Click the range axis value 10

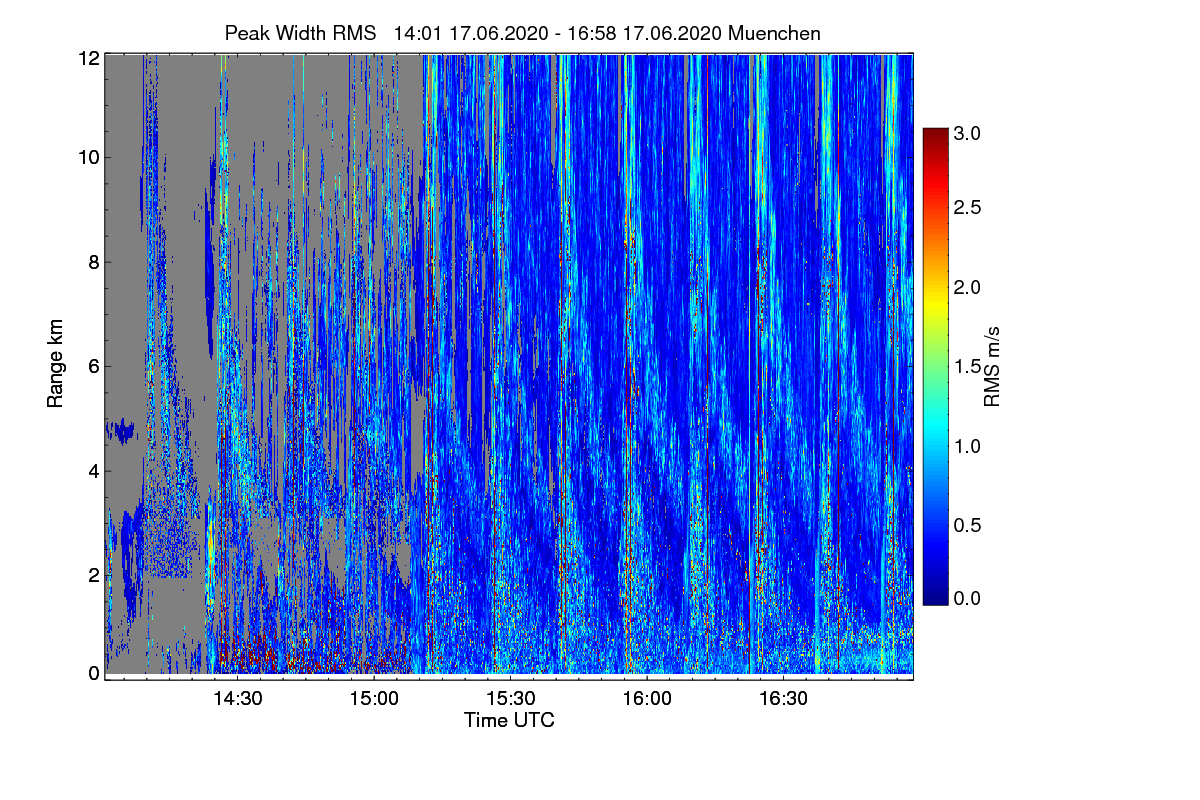(89, 158)
